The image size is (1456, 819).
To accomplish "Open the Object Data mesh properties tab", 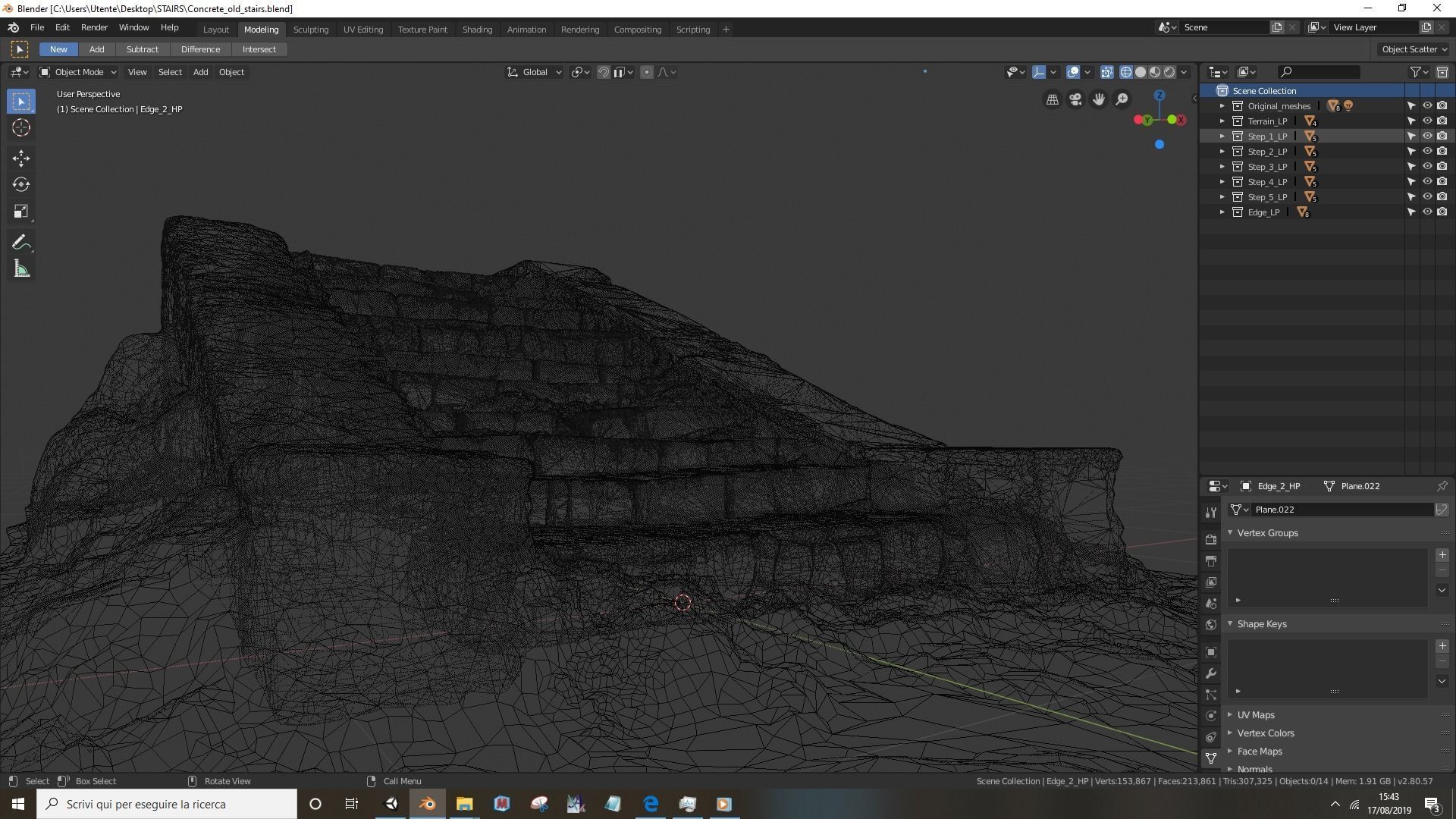I will tap(1211, 758).
